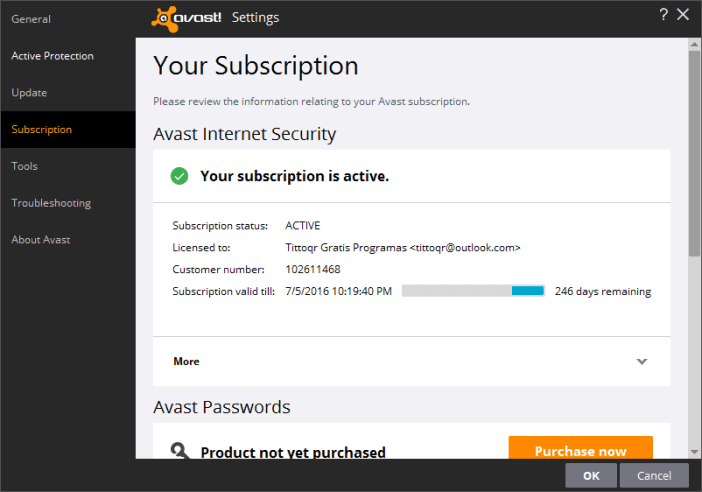Image resolution: width=702 pixels, height=492 pixels.
Task: Open the General settings tab
Action: point(31,19)
